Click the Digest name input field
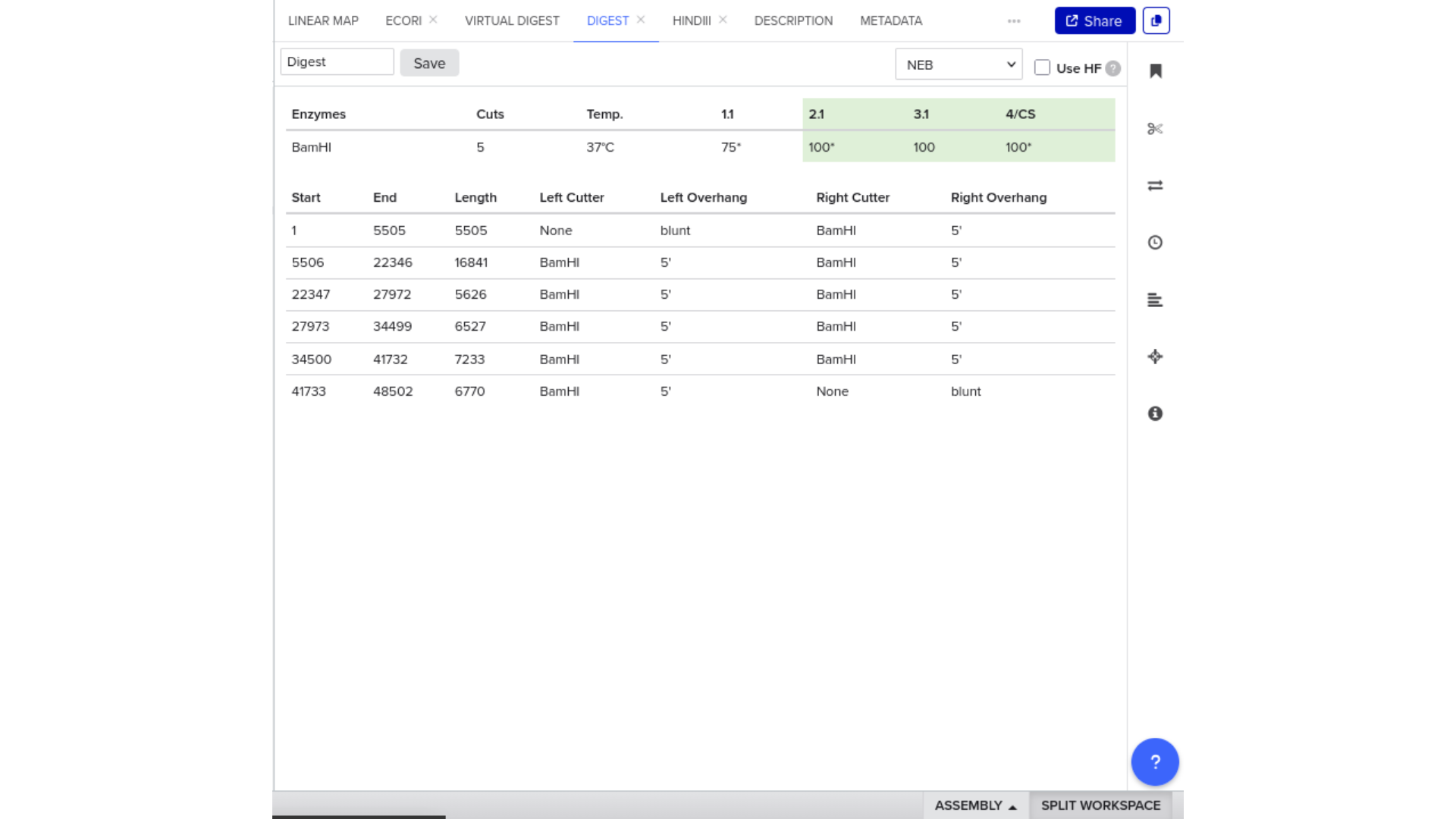Screen dimensions: 1456x819 pos(337,62)
